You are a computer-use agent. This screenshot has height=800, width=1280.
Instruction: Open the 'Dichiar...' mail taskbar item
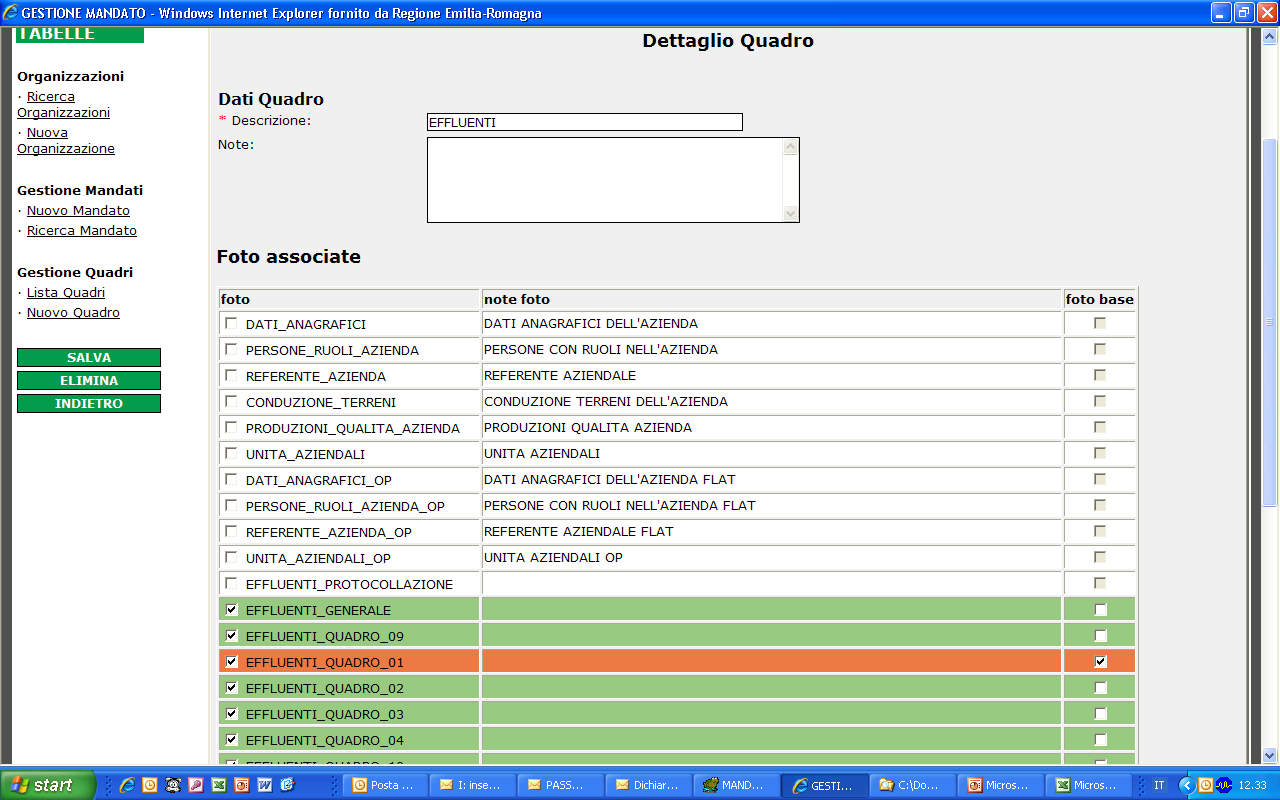point(649,785)
